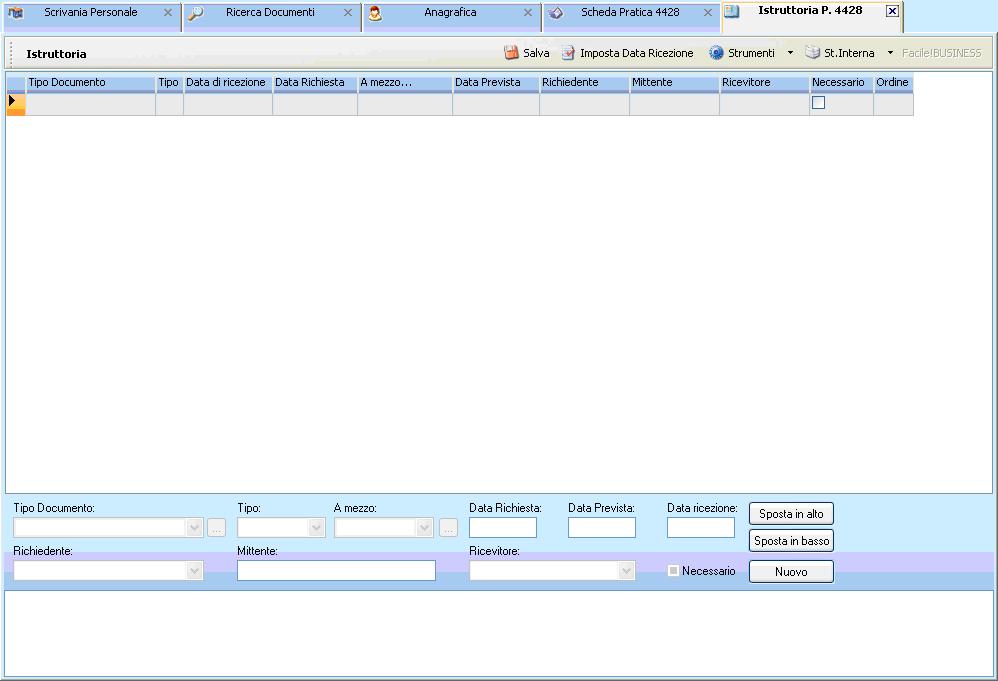This screenshot has width=998, height=681.
Task: Click the Sposta in alto button
Action: click(x=791, y=514)
